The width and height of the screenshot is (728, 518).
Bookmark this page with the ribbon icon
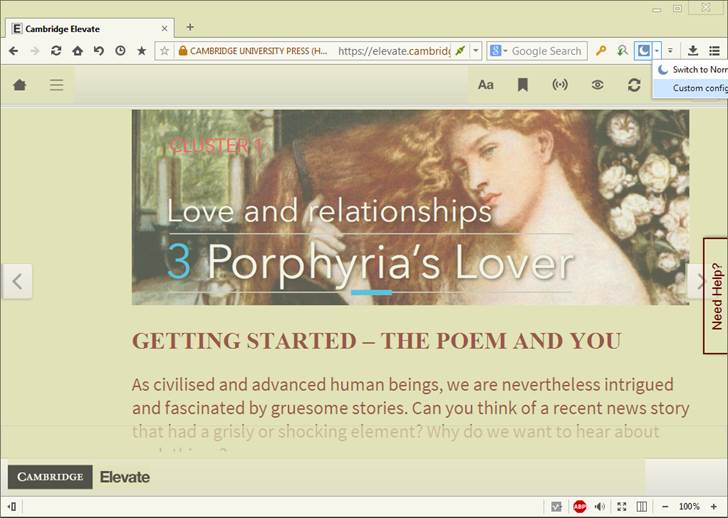523,85
